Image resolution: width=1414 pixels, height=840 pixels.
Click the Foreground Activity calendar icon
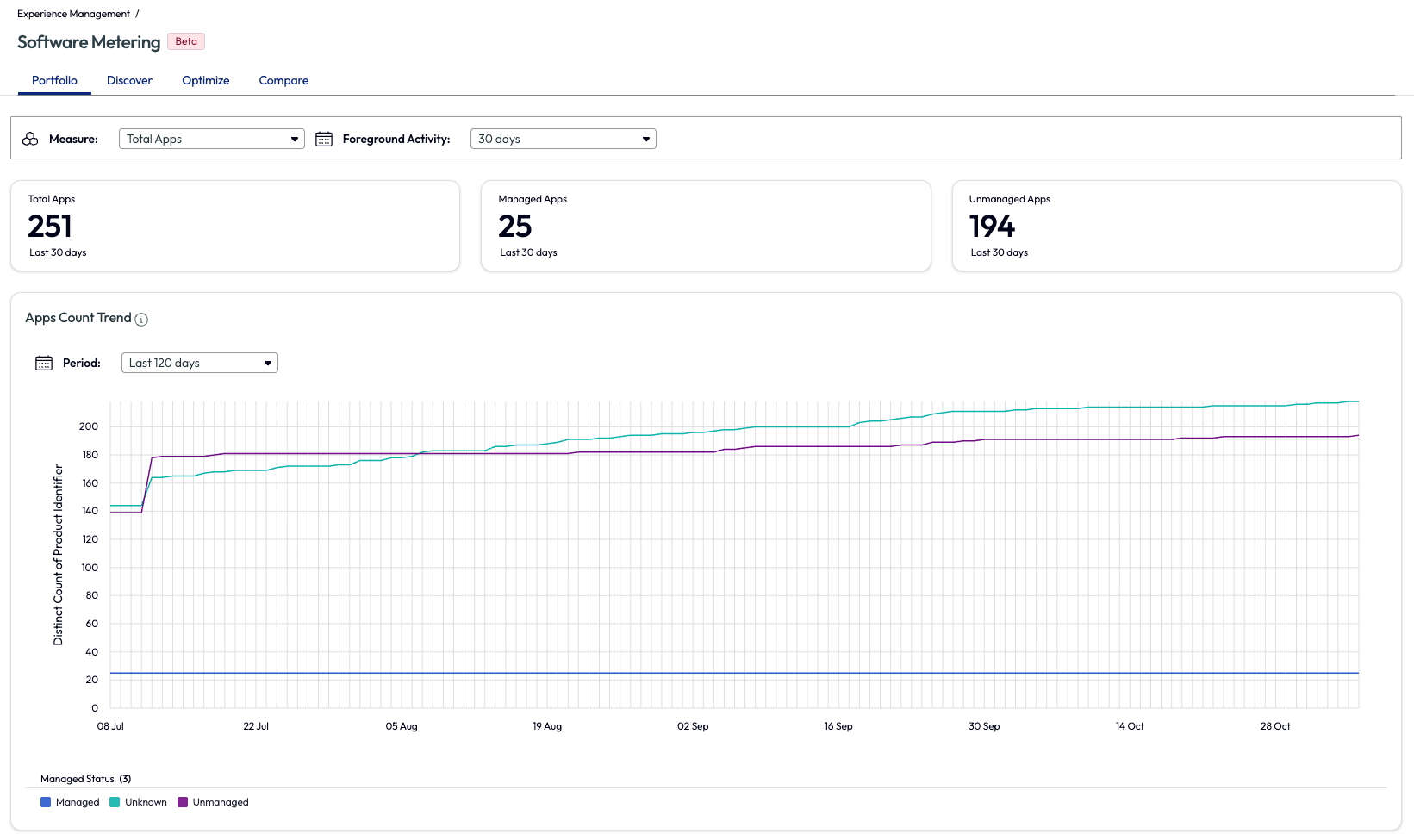324,139
